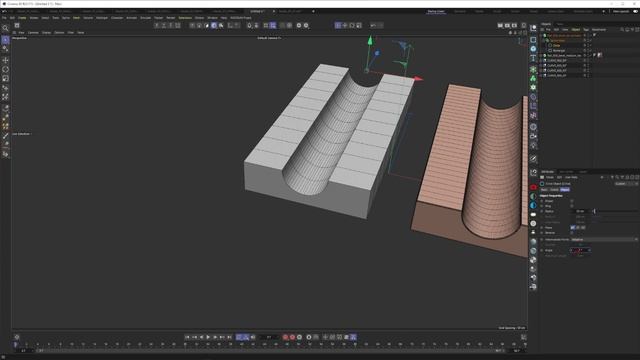Toggle the Ellipse checkbox
The width and height of the screenshot is (640, 360).
[571, 201]
